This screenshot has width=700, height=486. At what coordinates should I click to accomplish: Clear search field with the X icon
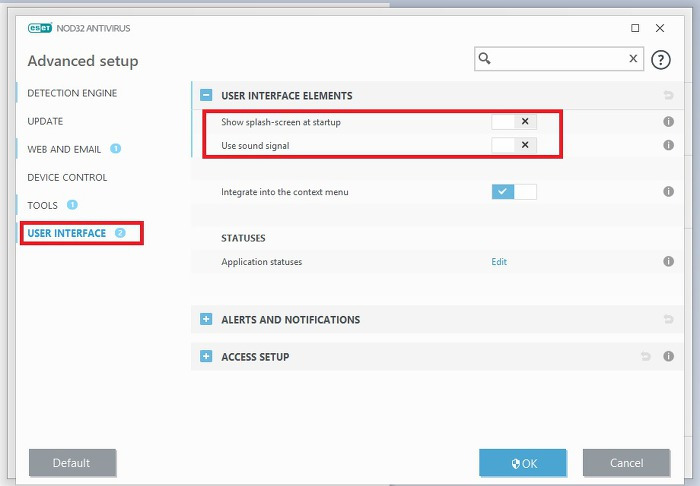pyautogui.click(x=633, y=58)
